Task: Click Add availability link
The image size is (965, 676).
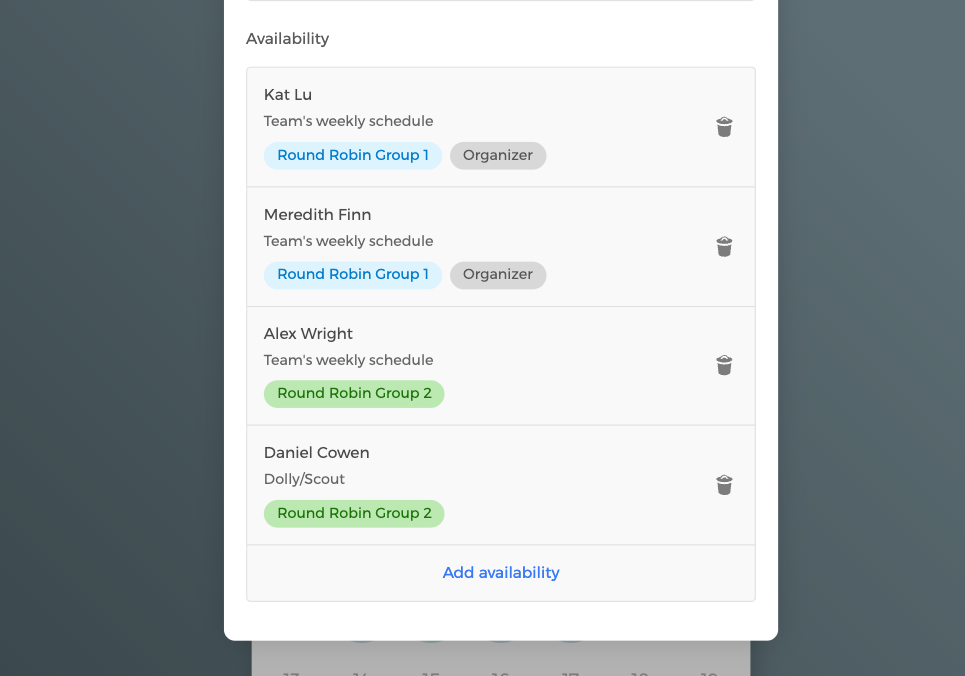Action: coord(501,573)
